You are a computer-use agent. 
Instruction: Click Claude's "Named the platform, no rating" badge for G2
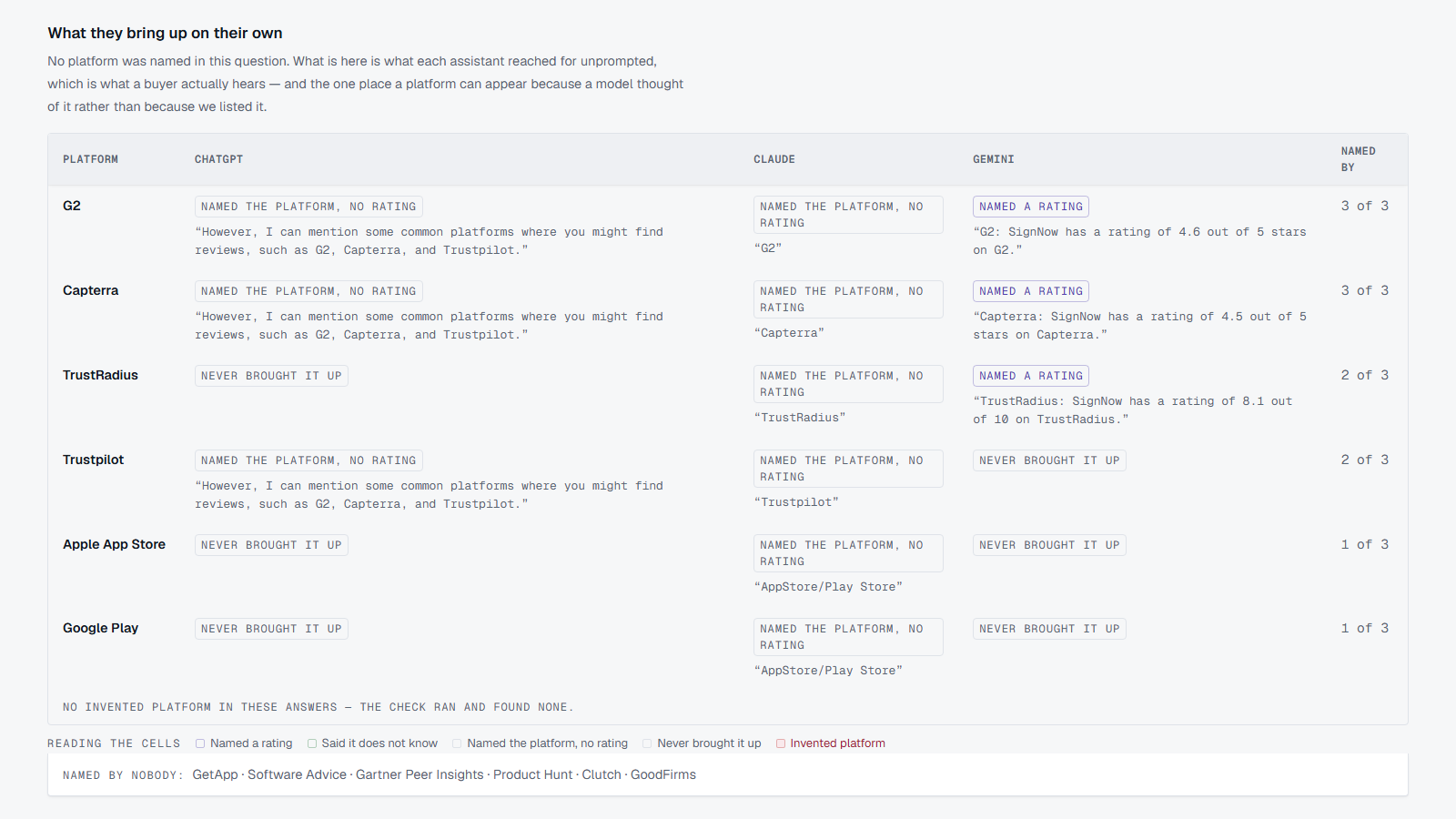coord(848,215)
